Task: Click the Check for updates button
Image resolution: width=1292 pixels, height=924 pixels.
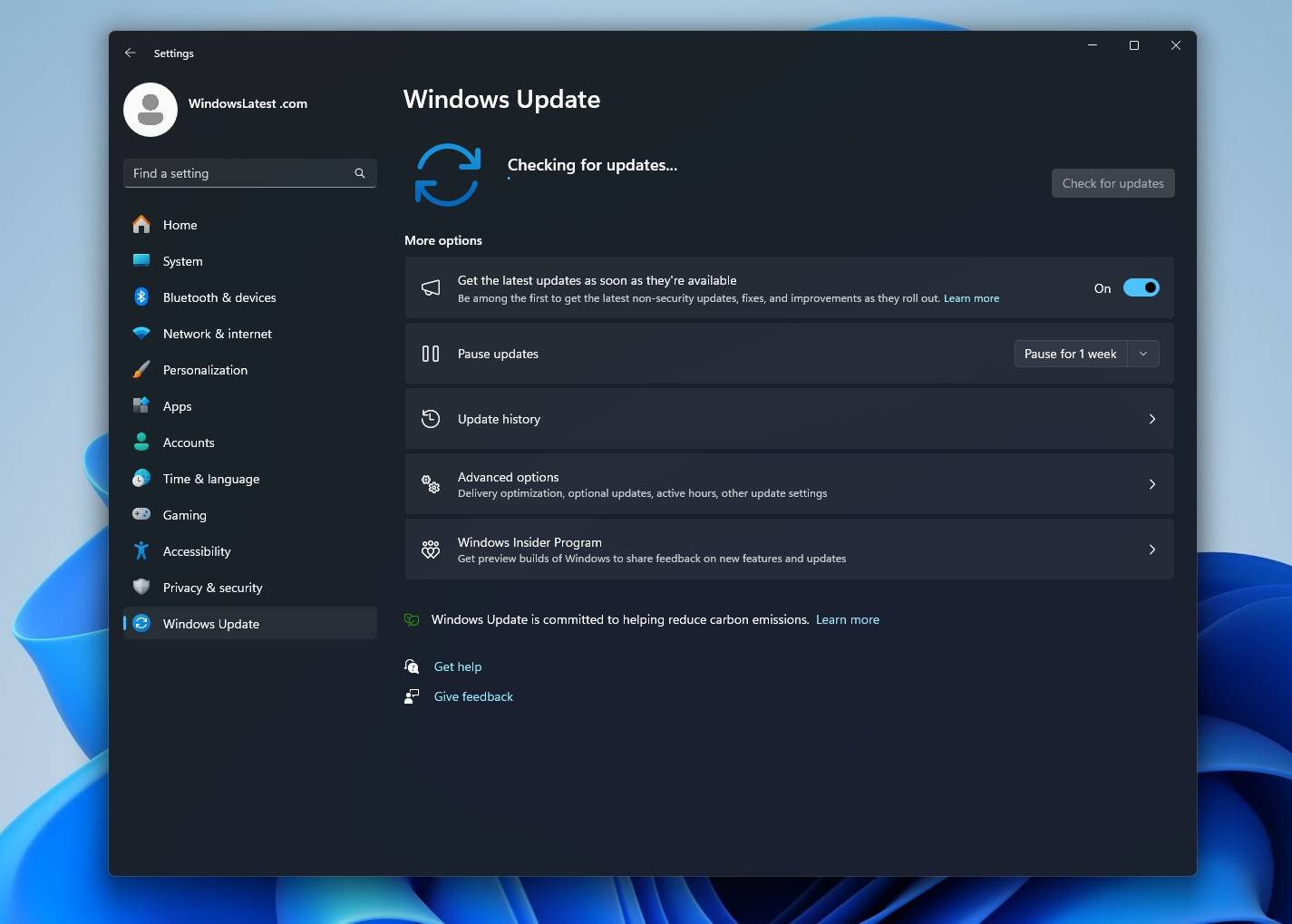Action: tap(1112, 182)
